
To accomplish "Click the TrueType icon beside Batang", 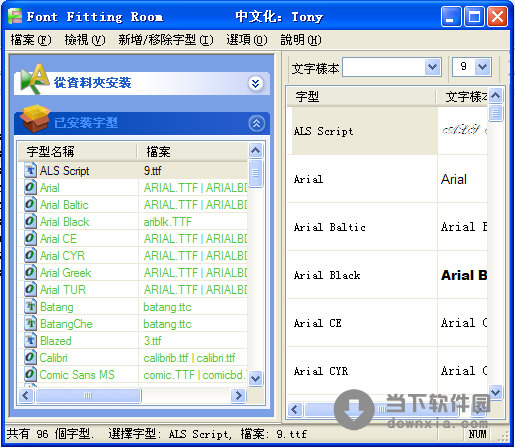I will click(x=30, y=306).
